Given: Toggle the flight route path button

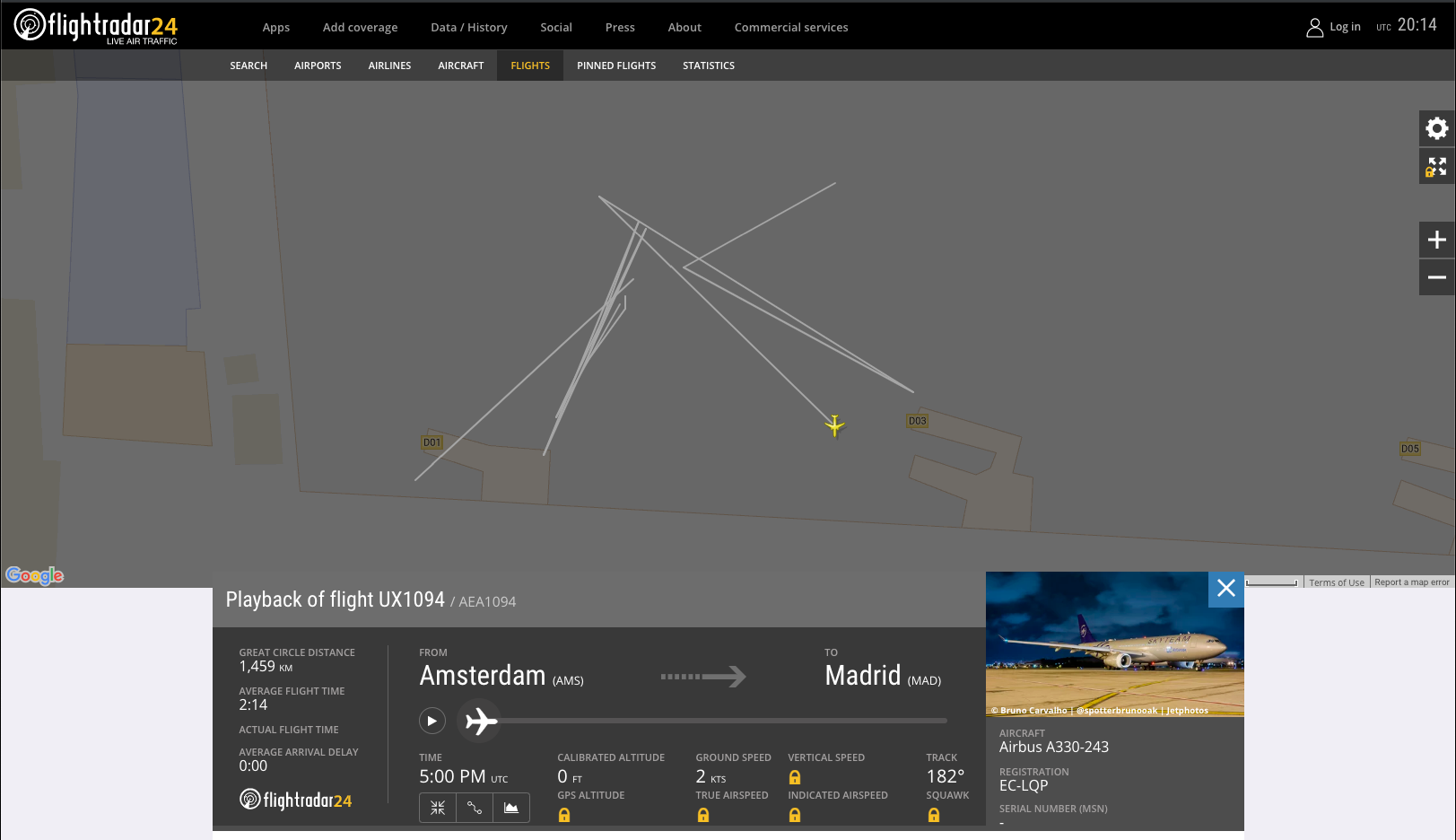Looking at the screenshot, I should [475, 808].
